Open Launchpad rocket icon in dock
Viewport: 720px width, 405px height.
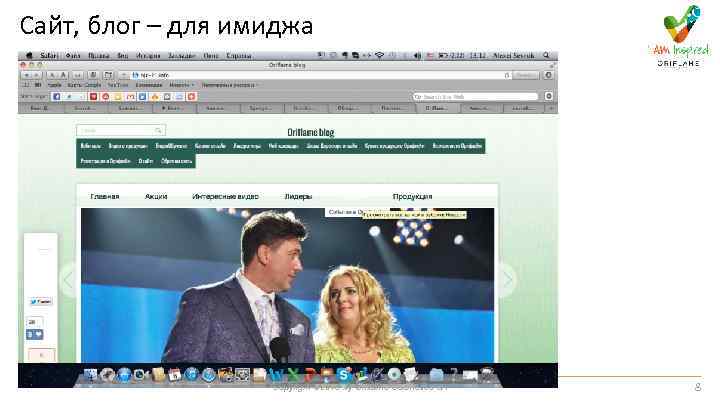107,375
